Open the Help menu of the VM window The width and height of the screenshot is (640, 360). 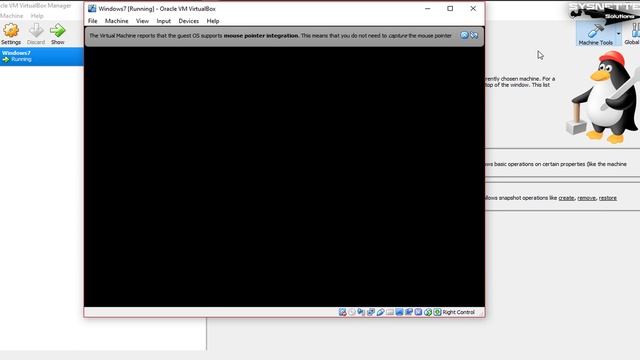coord(213,21)
